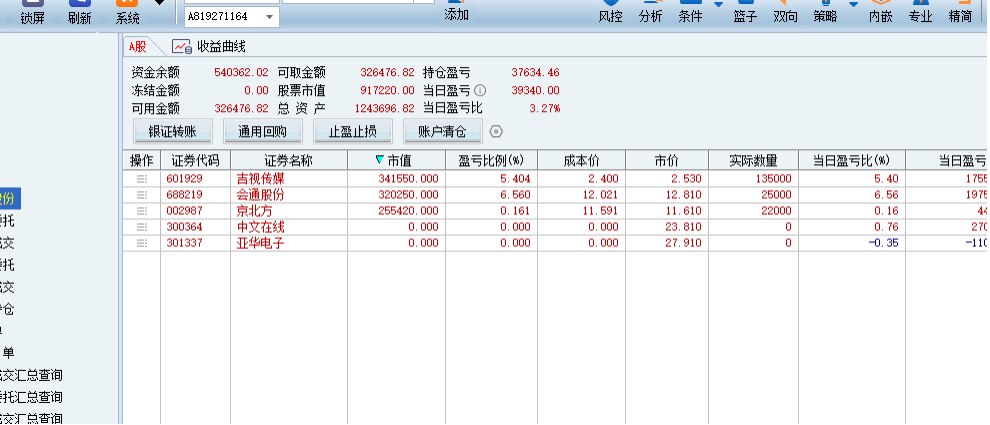Click the 总资产 value 1243696.82
Image resolution: width=990 pixels, height=425 pixels.
pos(385,108)
